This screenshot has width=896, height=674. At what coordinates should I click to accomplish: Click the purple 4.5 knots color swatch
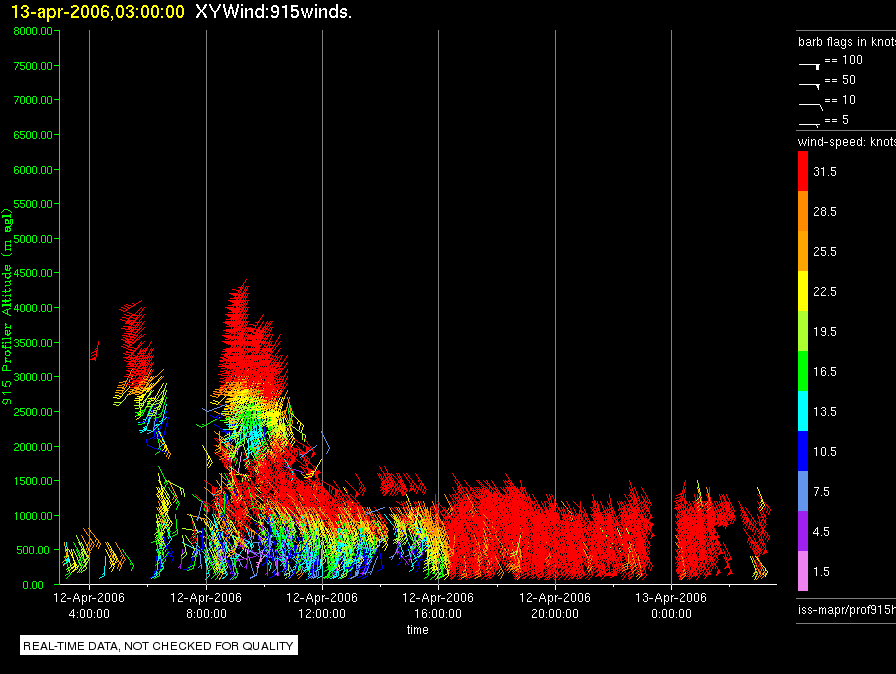[x=803, y=531]
